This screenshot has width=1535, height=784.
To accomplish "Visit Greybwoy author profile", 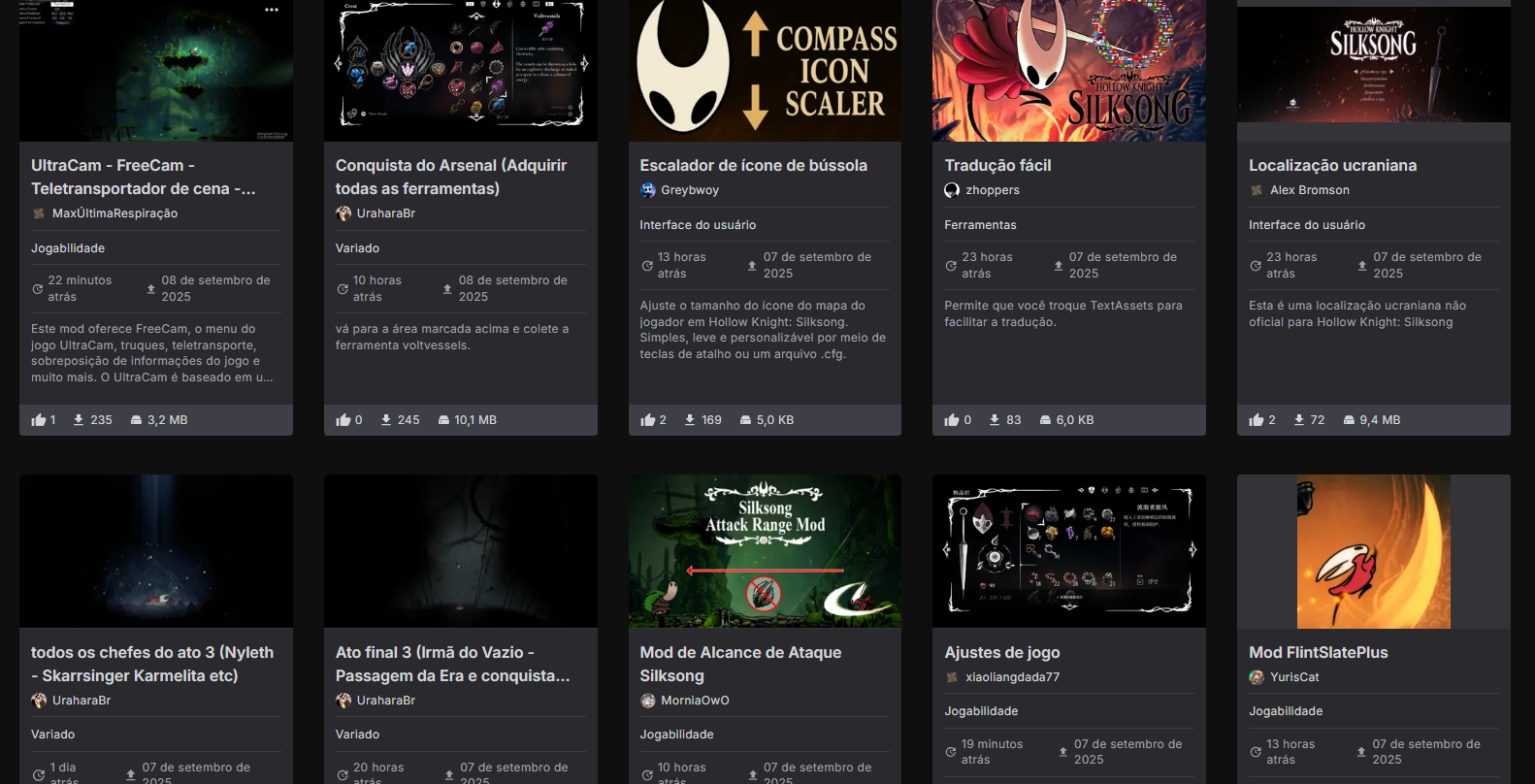I will [690, 190].
